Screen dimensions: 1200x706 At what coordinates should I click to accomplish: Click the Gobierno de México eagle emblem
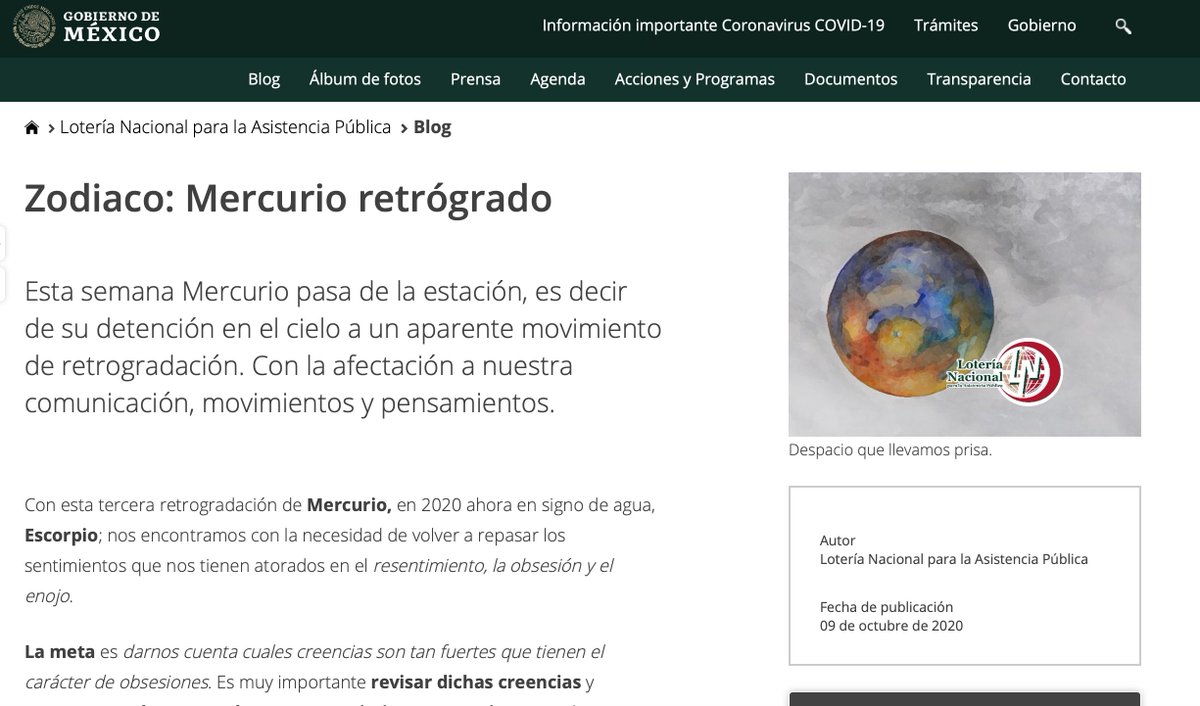tap(33, 26)
